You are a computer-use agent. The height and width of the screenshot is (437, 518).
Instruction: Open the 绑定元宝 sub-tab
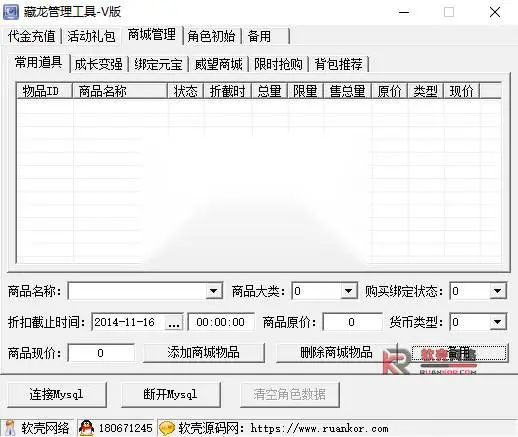(x=158, y=64)
